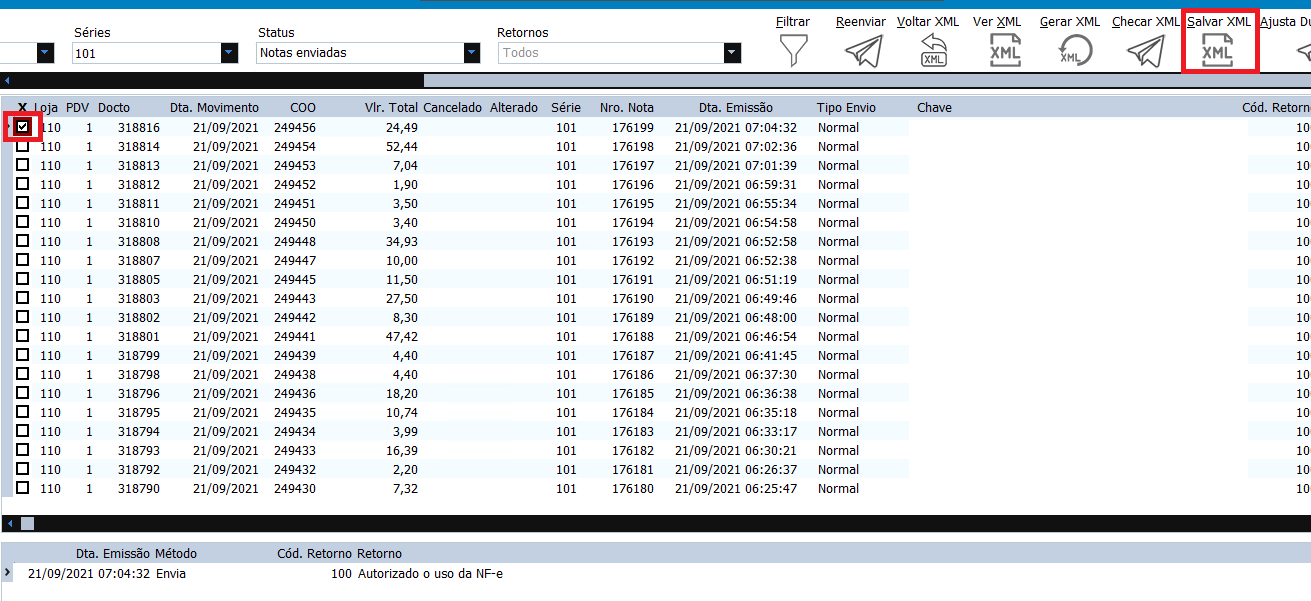Click COO value 249441

295,336
